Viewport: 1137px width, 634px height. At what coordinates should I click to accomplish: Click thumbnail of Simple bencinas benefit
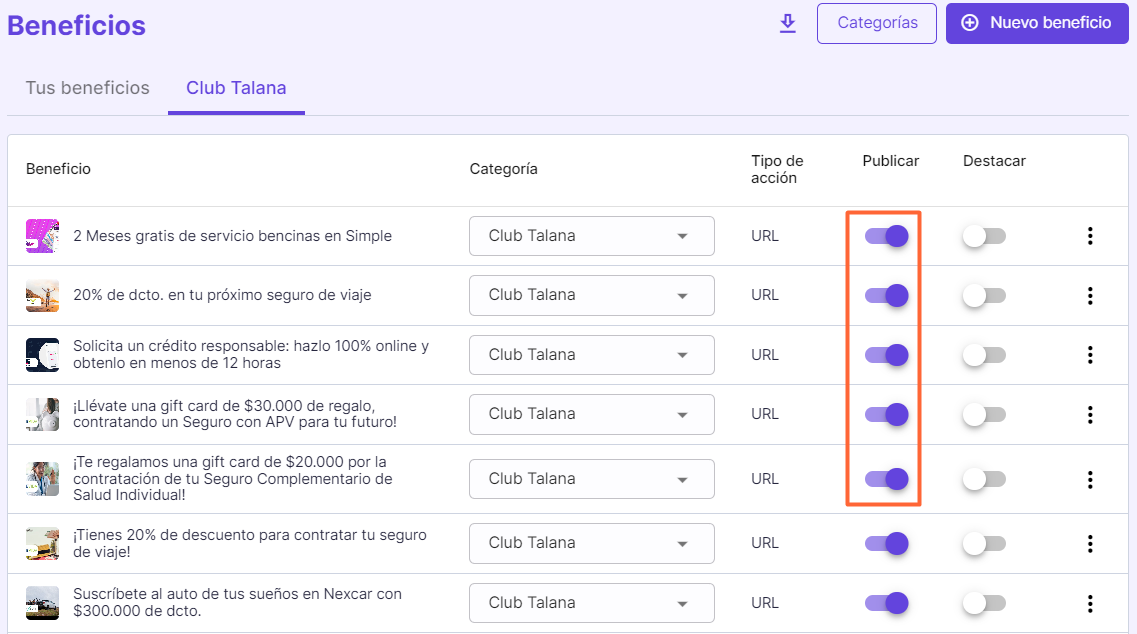(42, 236)
